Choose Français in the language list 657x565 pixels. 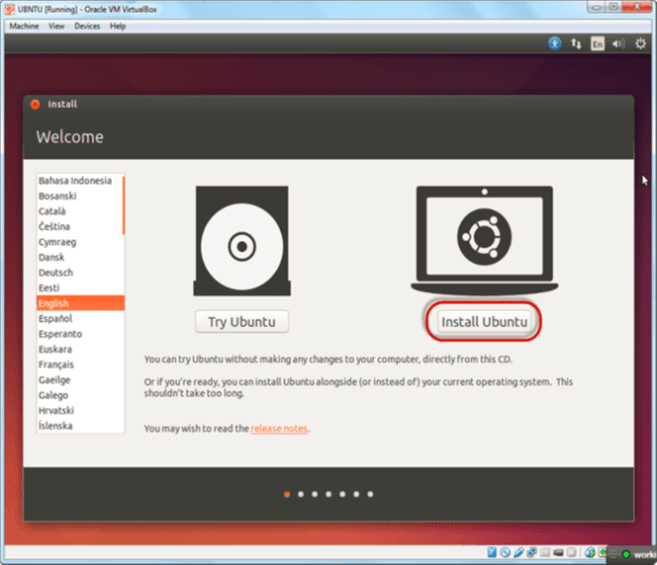[x=56, y=364]
